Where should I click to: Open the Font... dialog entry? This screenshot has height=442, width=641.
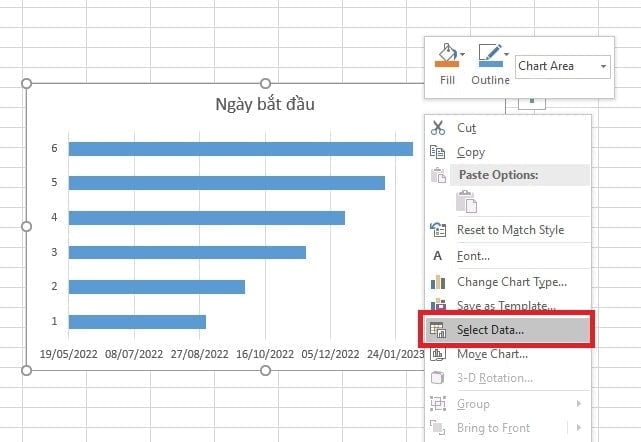point(473,256)
